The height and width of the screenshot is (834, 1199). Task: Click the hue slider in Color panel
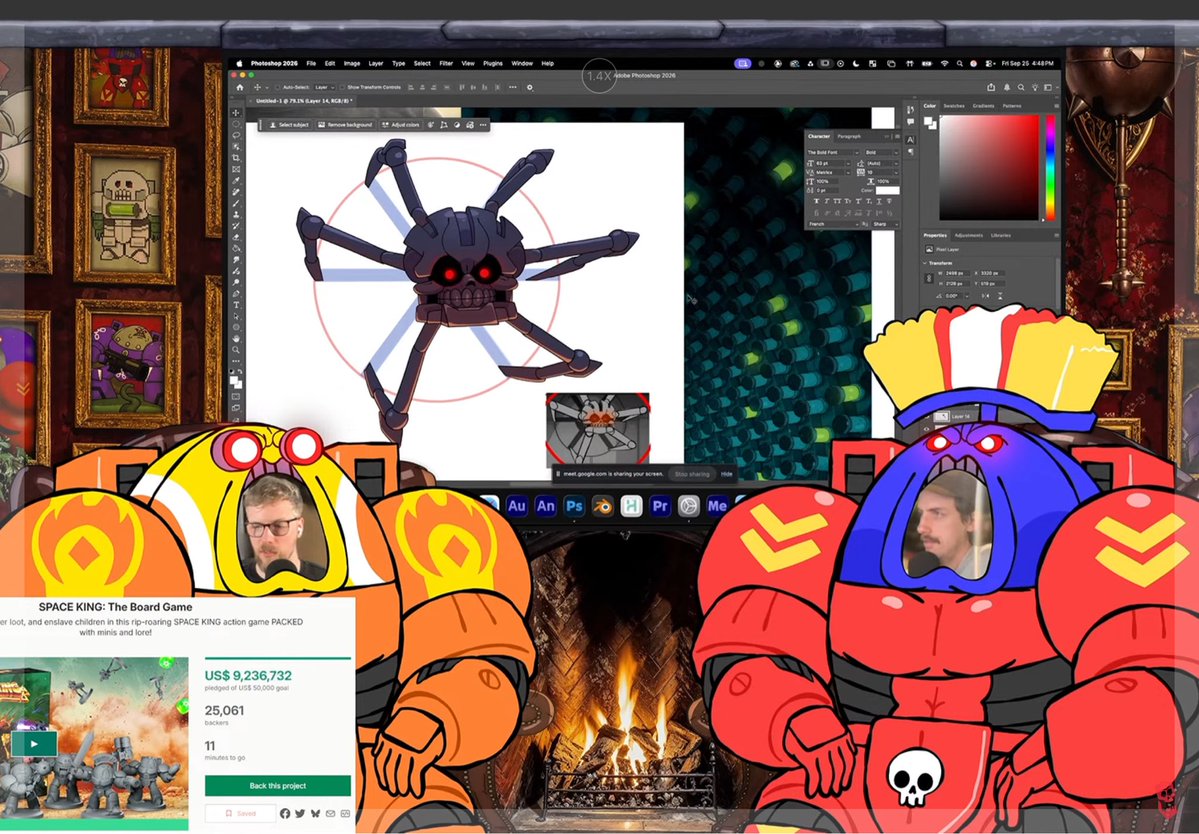coord(1051,167)
